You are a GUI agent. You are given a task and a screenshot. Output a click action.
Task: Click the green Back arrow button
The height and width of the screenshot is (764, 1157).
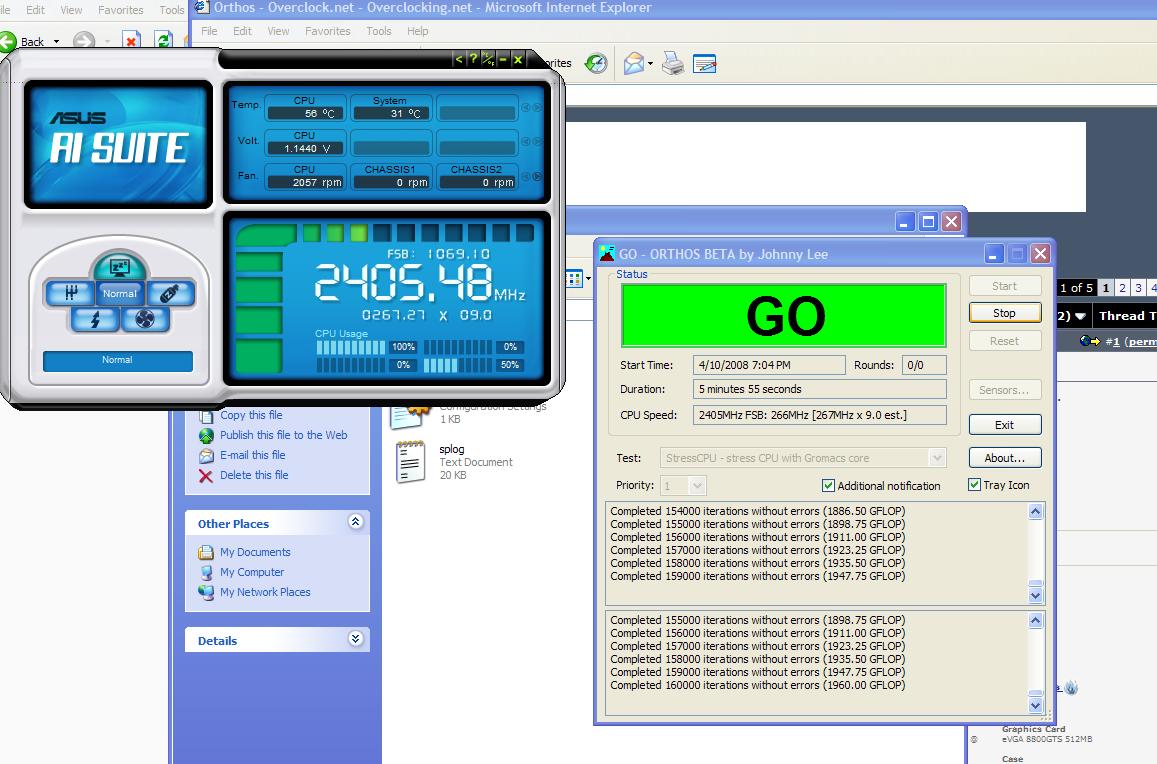(7, 41)
